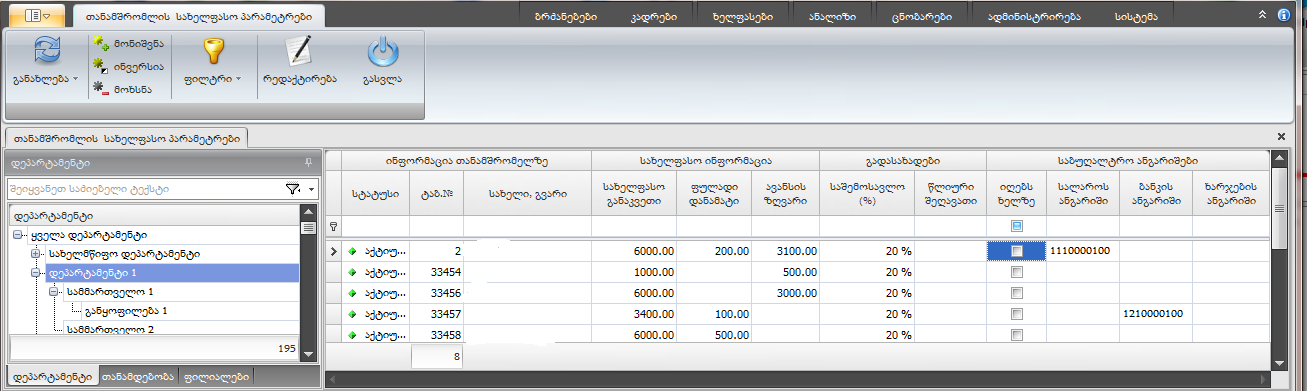Click the department search text field
The width and height of the screenshot is (1307, 391).
tap(144, 188)
